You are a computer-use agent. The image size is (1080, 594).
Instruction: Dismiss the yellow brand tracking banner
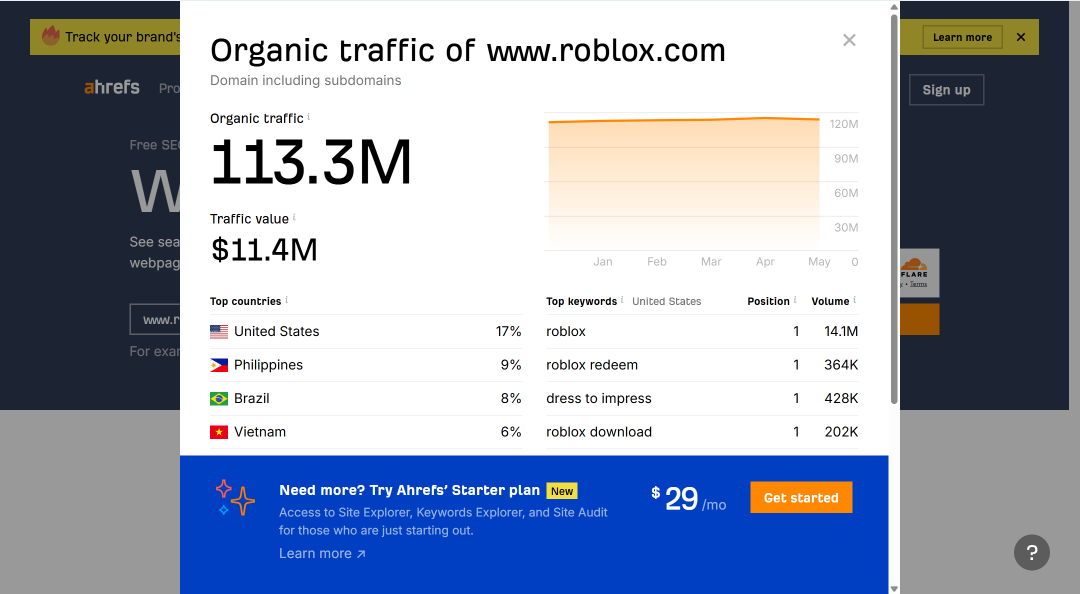(1021, 37)
